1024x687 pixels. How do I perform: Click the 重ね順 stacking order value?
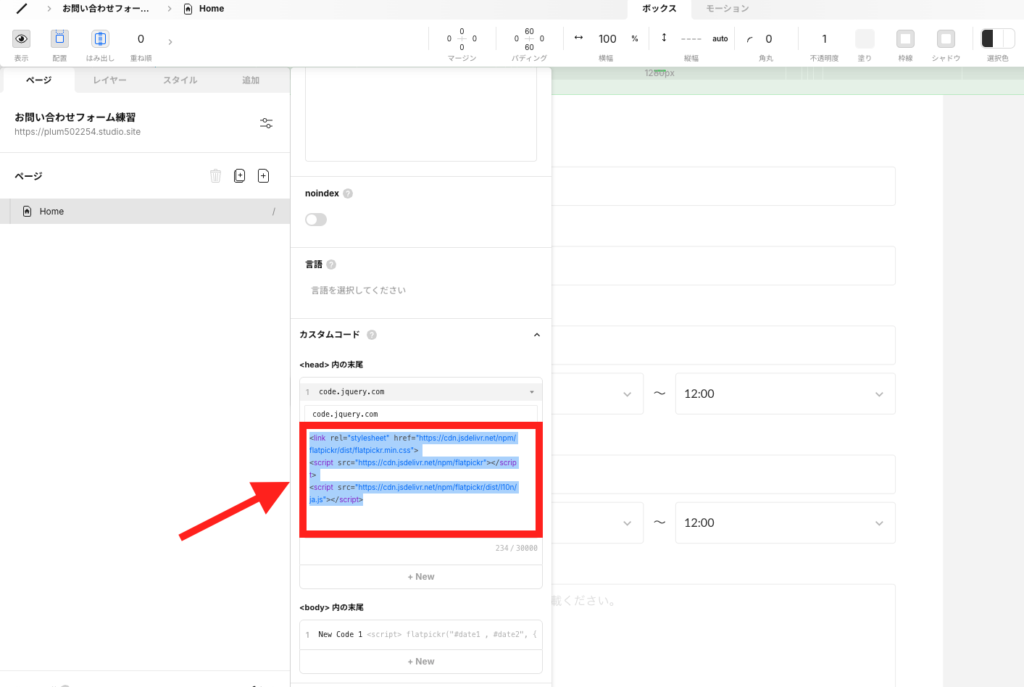(x=140, y=39)
